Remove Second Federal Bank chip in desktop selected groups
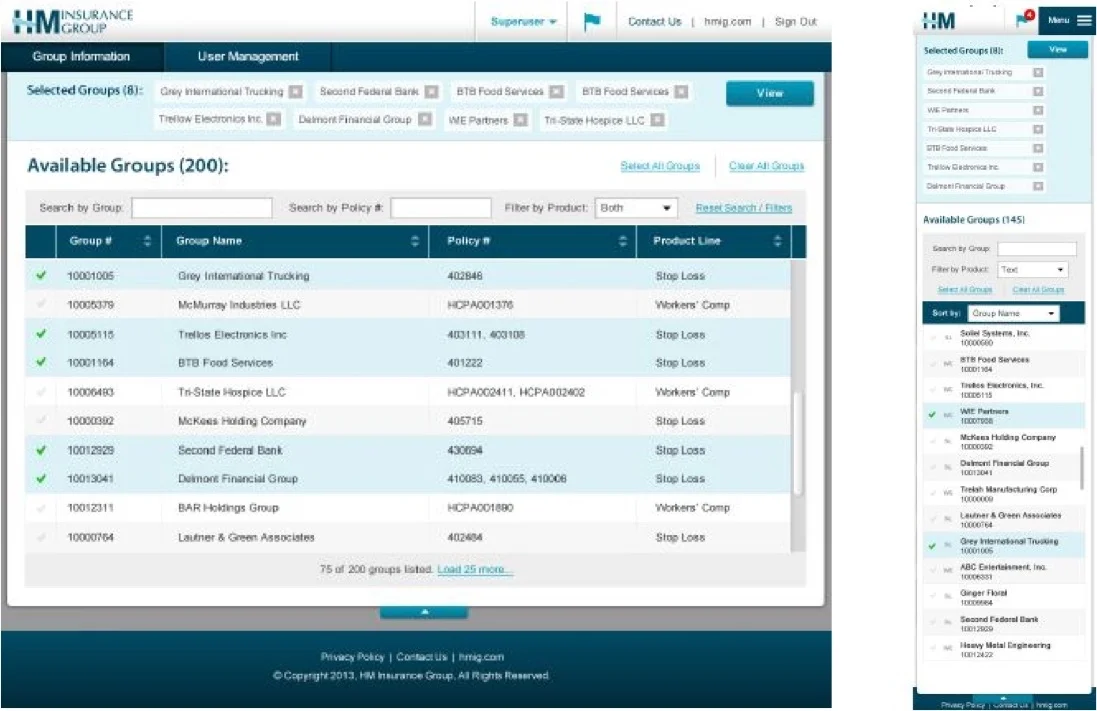 click(432, 92)
